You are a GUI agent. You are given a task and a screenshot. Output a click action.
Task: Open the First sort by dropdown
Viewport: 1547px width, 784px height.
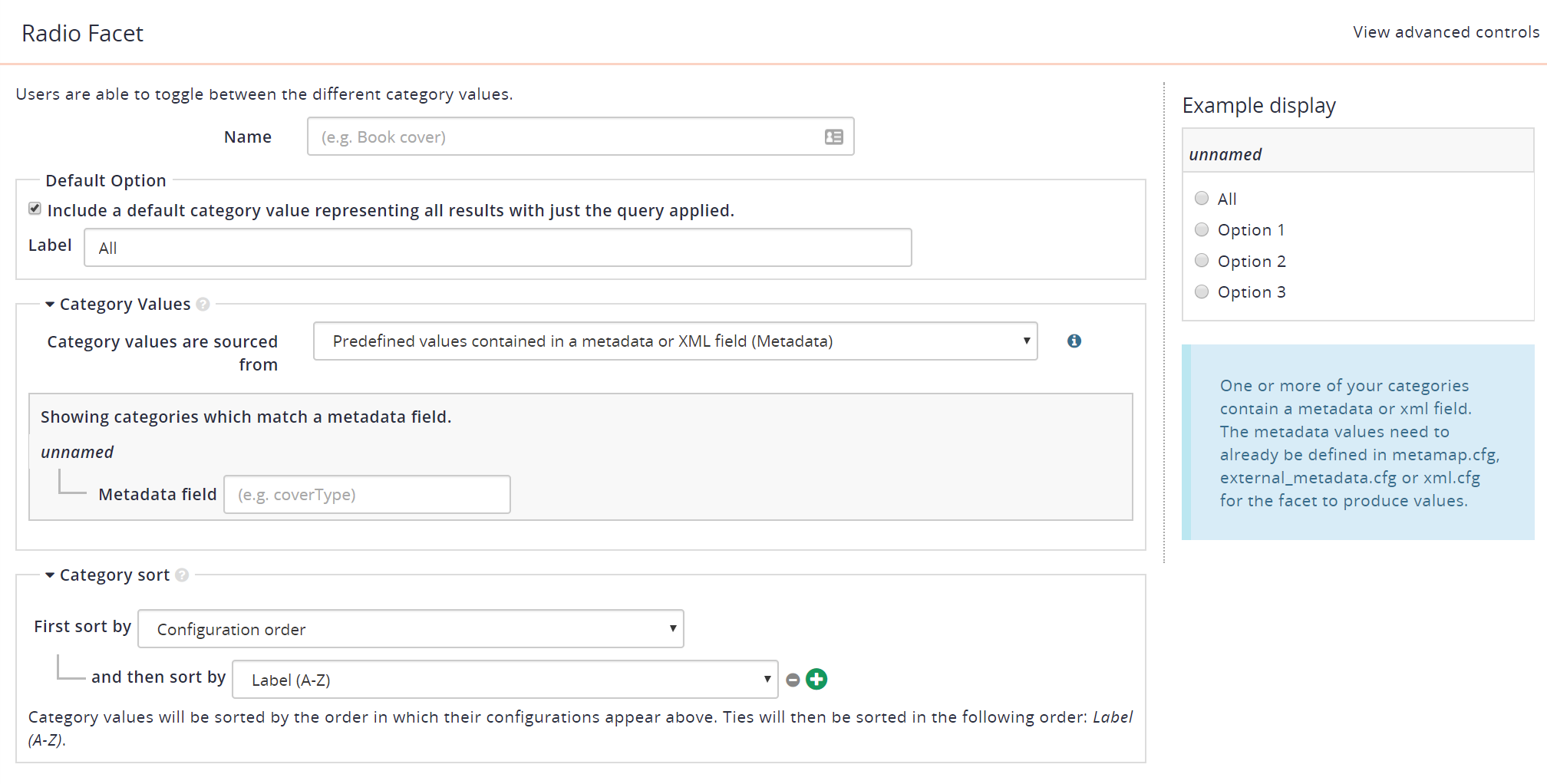[411, 629]
